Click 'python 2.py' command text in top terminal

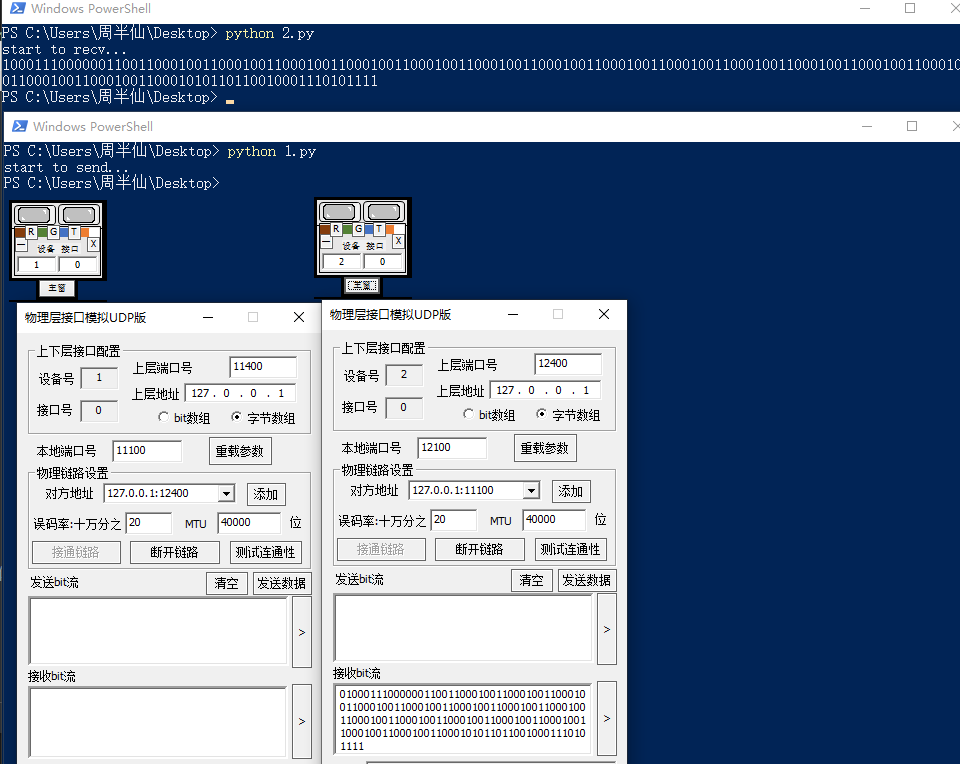click(x=269, y=34)
